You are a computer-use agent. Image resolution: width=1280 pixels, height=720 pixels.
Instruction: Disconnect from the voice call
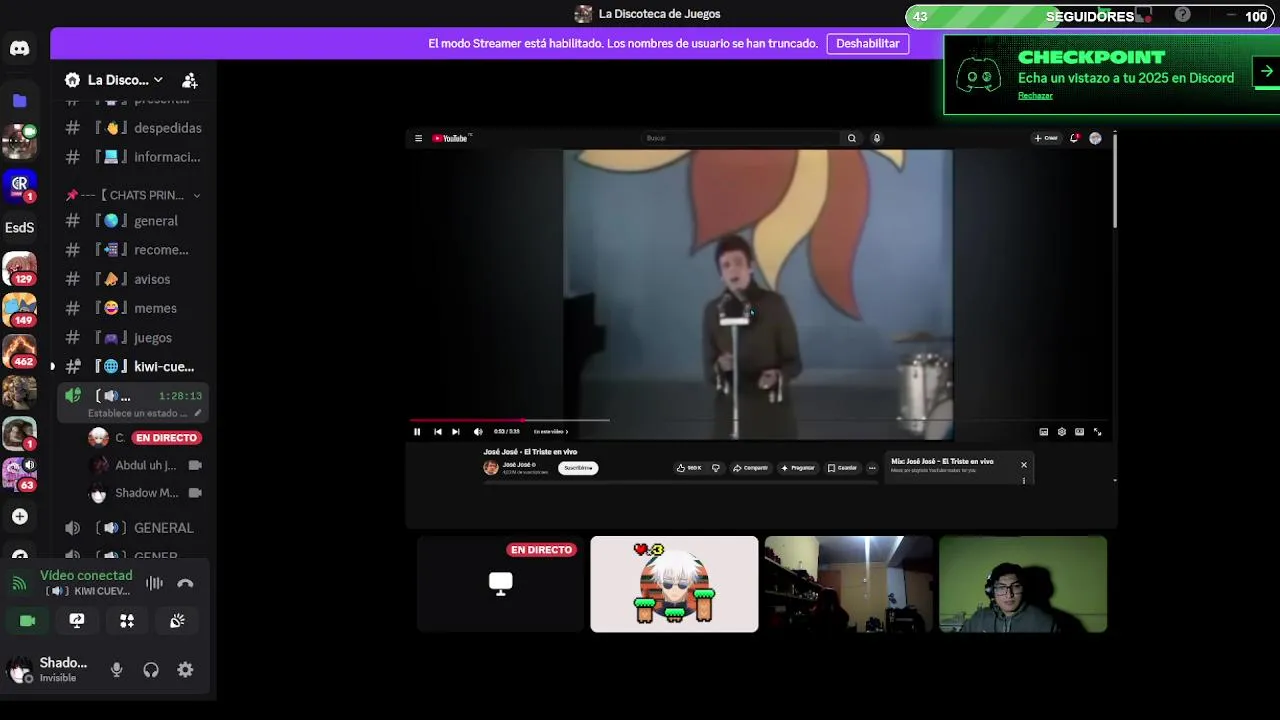pos(185,583)
